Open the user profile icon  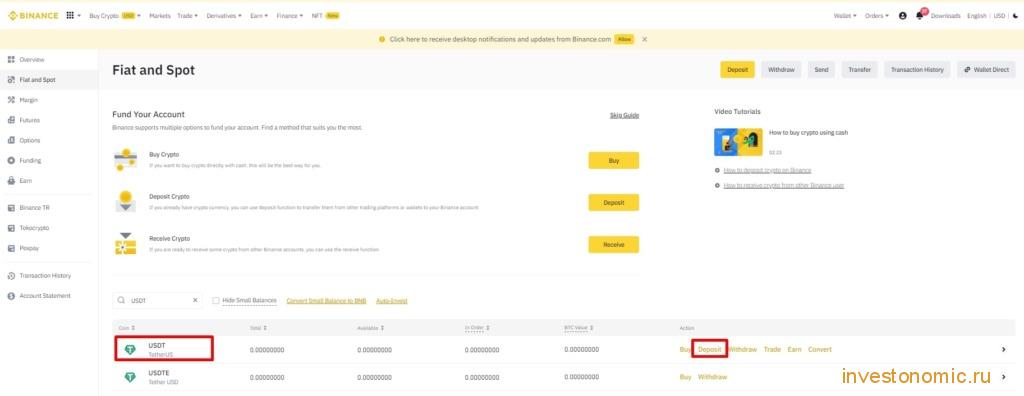(x=903, y=16)
